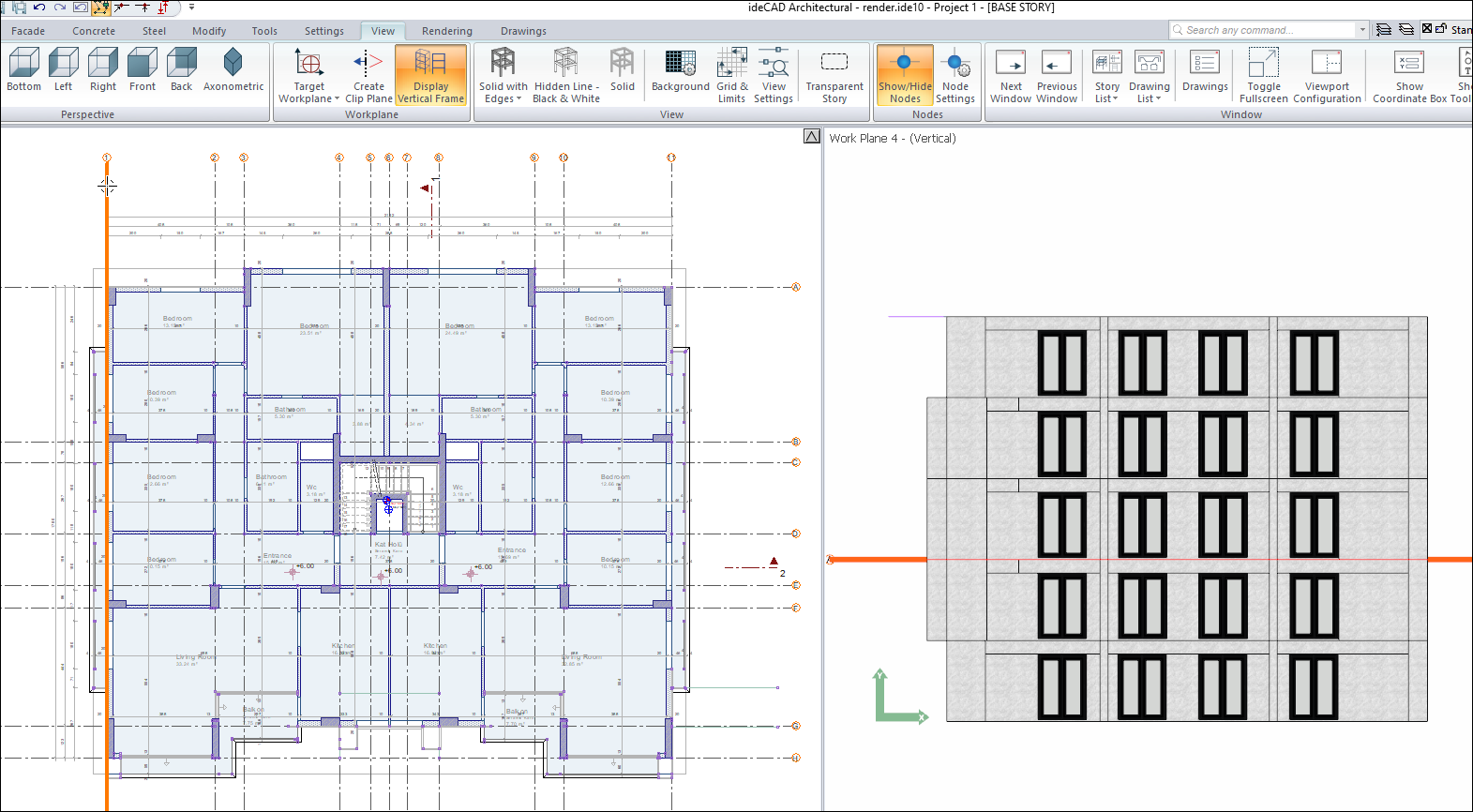Open Viewport Configuration
This screenshot has height=812, width=1473.
[1326, 75]
